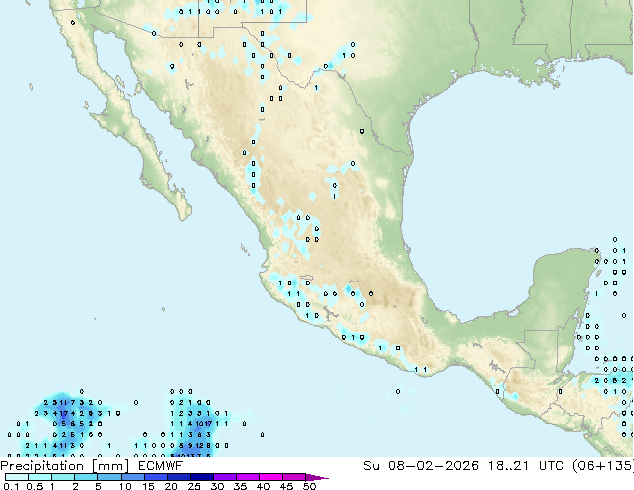Click the "[mm]" unit label
The height and width of the screenshot is (490, 634).
(x=110, y=466)
